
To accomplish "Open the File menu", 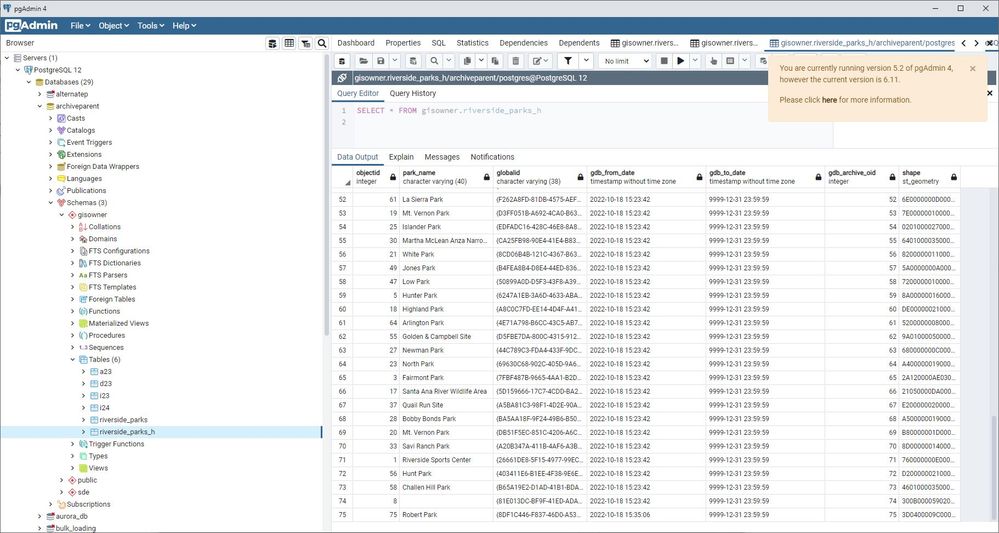I will [80, 25].
